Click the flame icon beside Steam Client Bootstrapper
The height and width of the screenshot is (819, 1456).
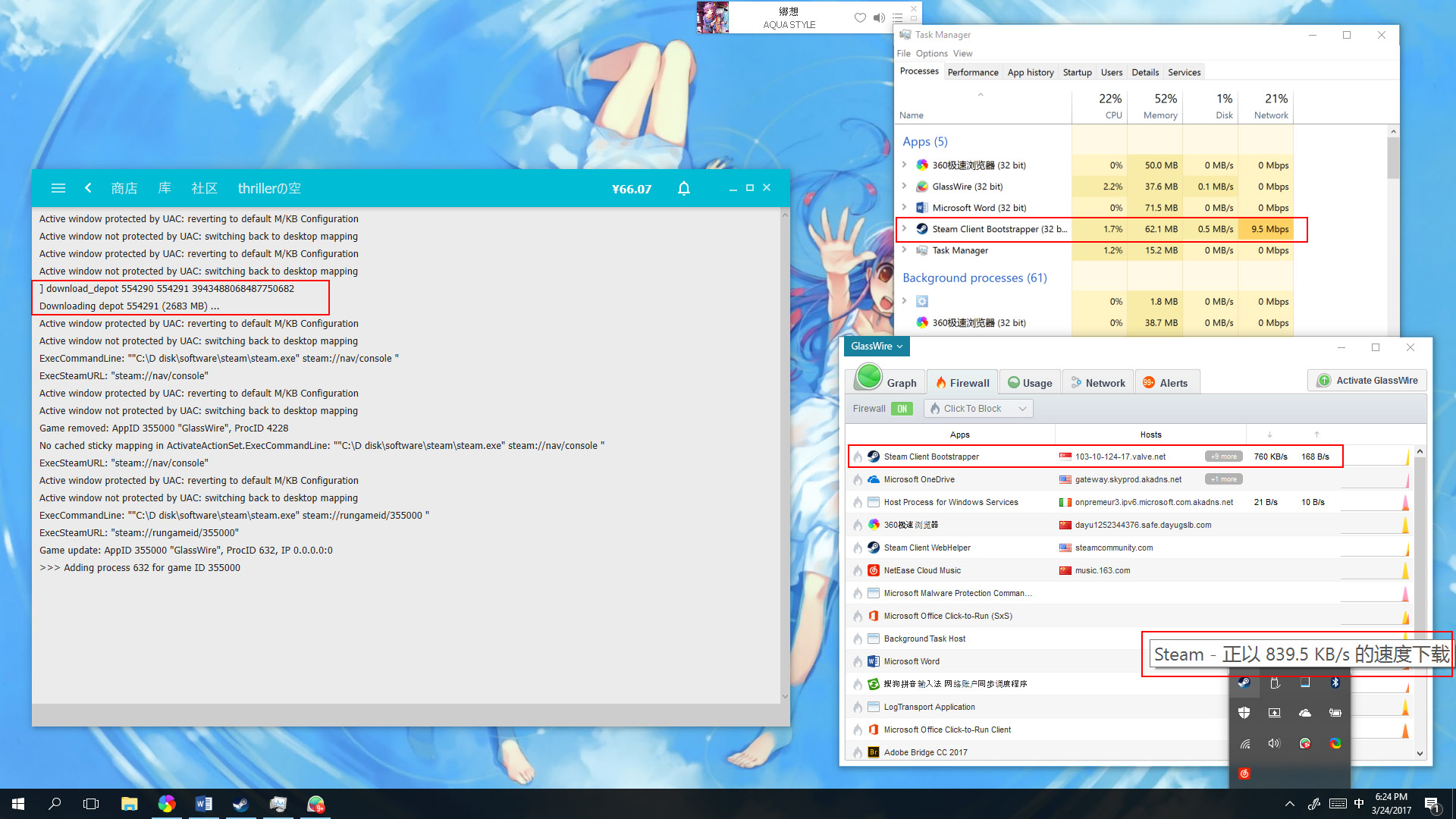857,457
